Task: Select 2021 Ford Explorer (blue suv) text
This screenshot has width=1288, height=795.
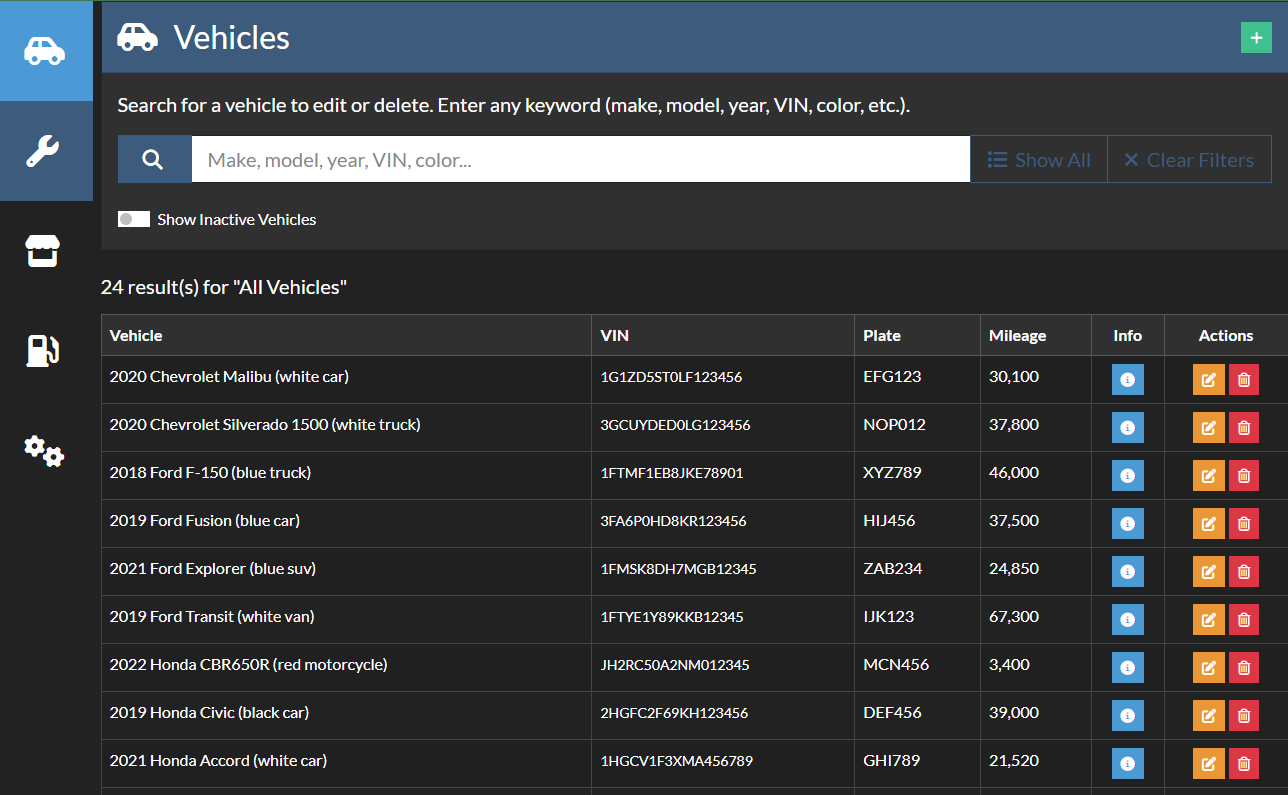Action: [x=213, y=569]
